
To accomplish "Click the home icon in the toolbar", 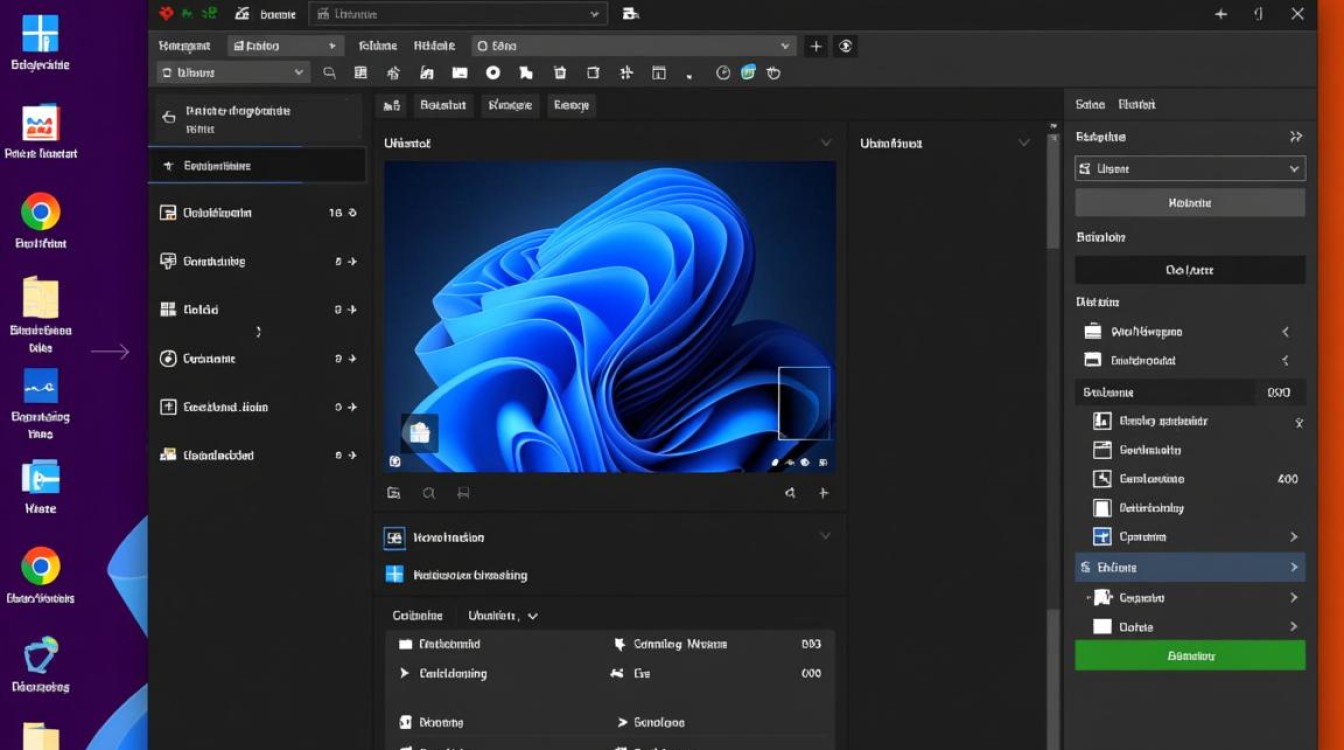I will point(393,73).
